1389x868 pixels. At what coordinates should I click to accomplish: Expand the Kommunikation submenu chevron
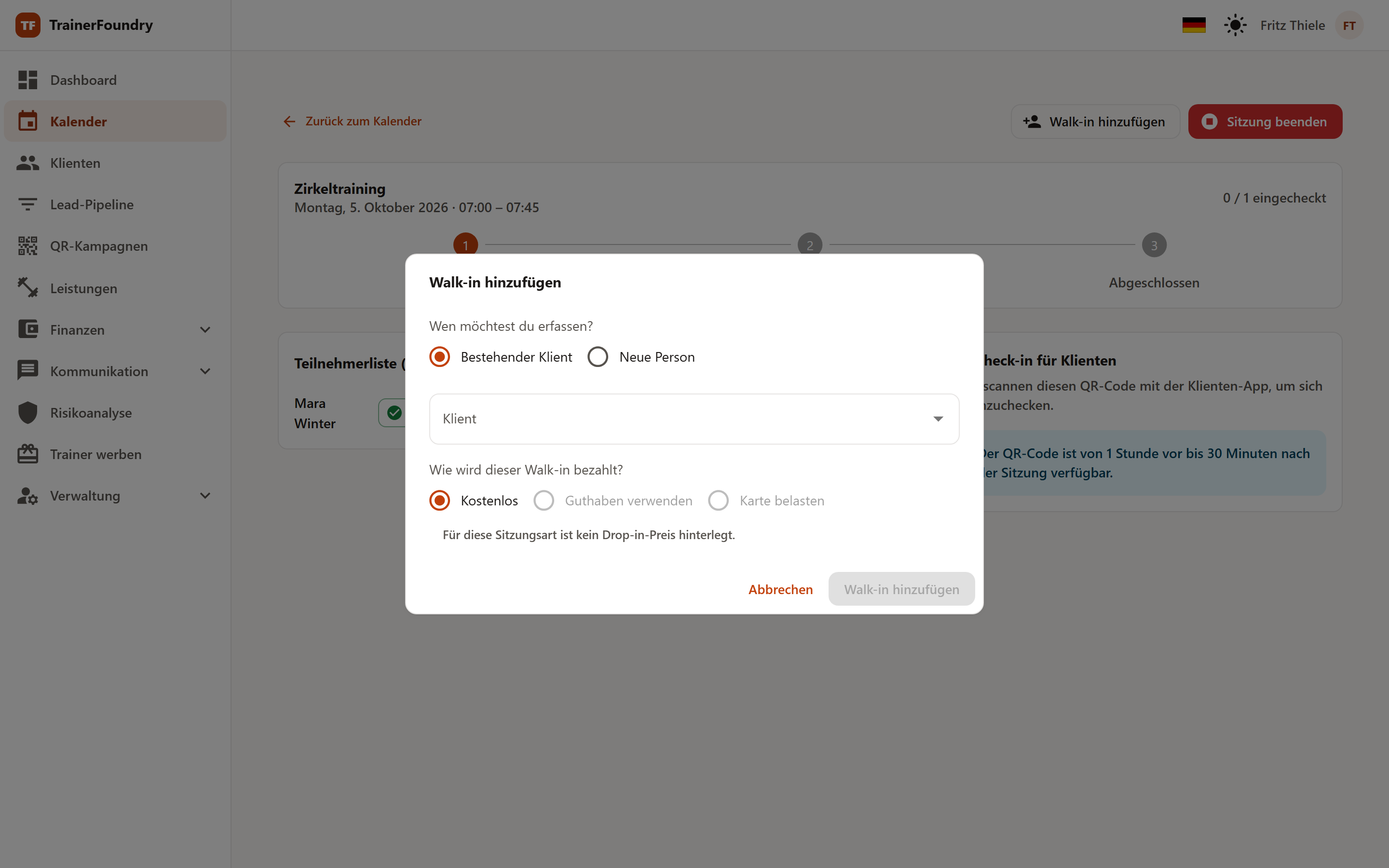coord(205,371)
